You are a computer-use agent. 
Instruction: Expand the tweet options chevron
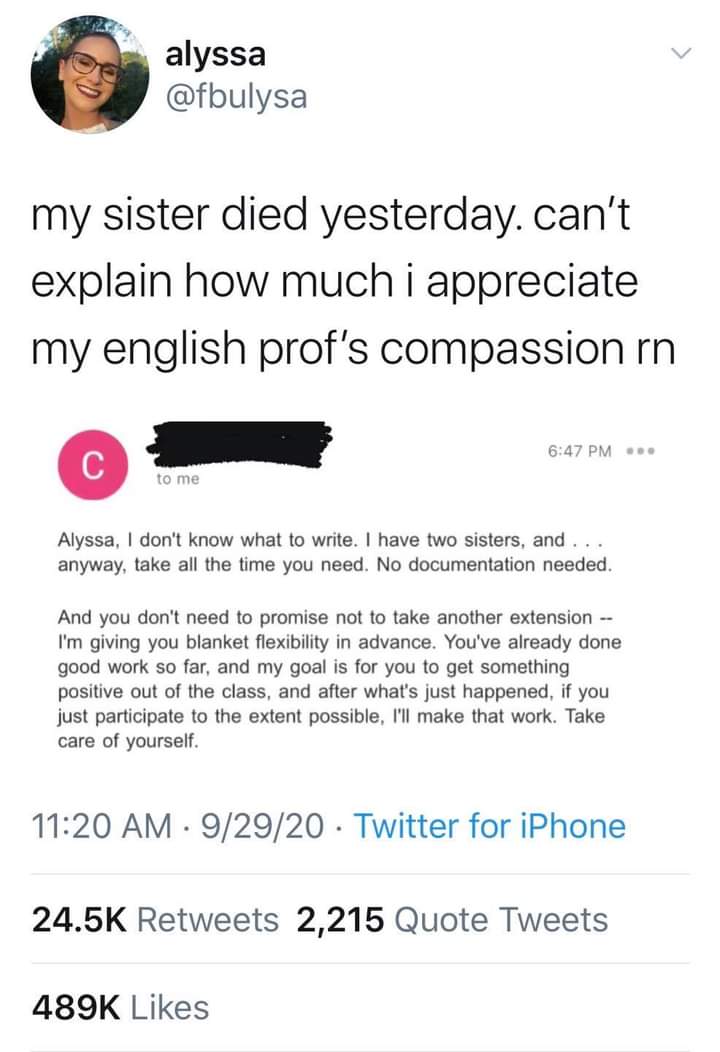tap(680, 52)
